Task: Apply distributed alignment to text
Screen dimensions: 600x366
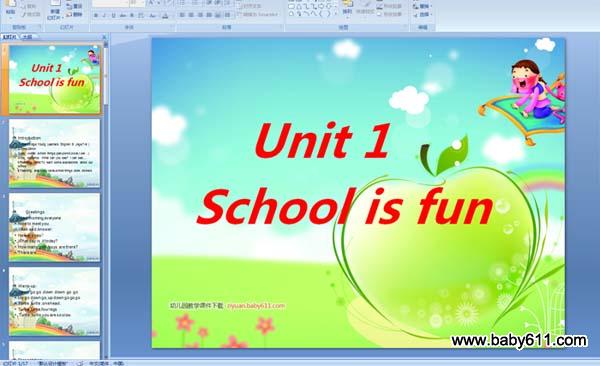Action: (218, 15)
